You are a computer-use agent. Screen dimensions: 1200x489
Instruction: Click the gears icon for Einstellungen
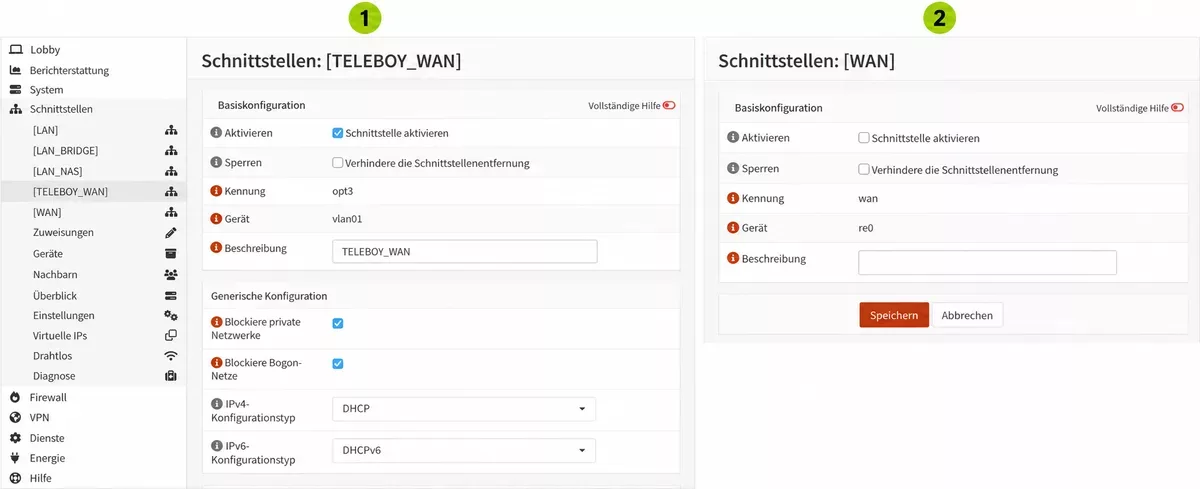(x=171, y=315)
